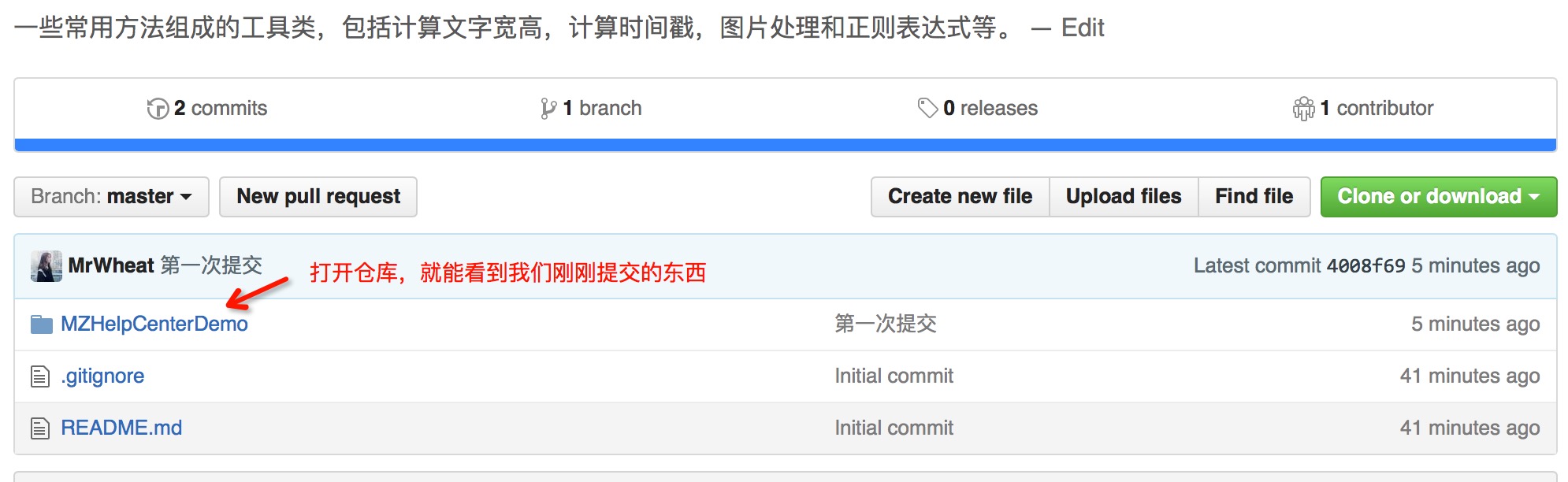Click the Create new file button
The image size is (1568, 482).
coord(960,197)
